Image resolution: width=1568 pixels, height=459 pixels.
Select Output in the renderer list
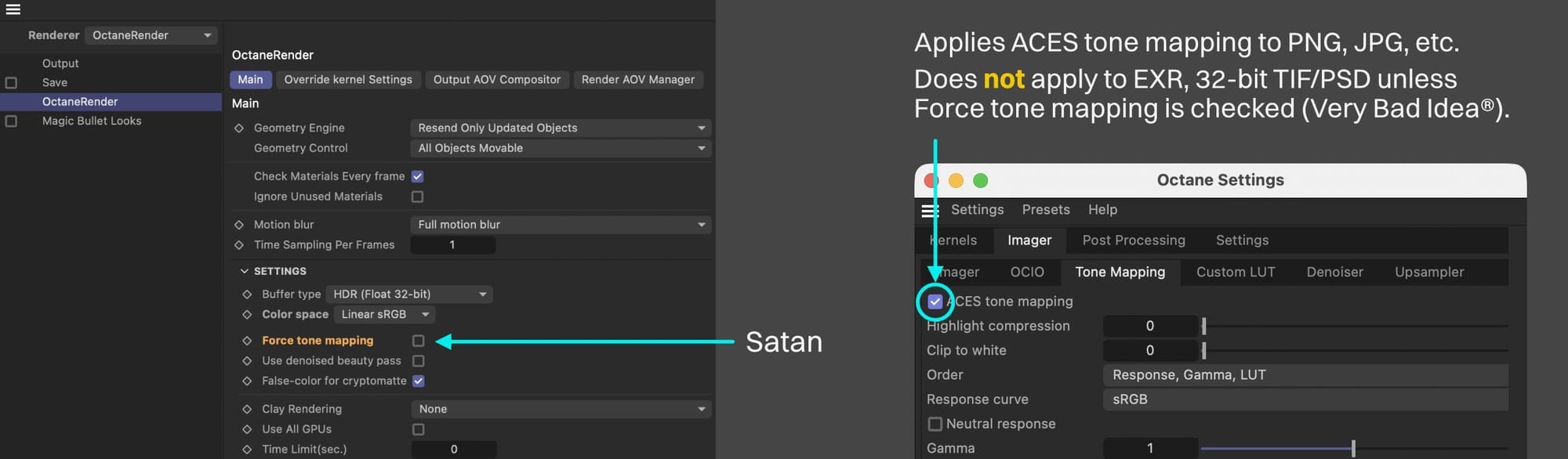pos(60,63)
